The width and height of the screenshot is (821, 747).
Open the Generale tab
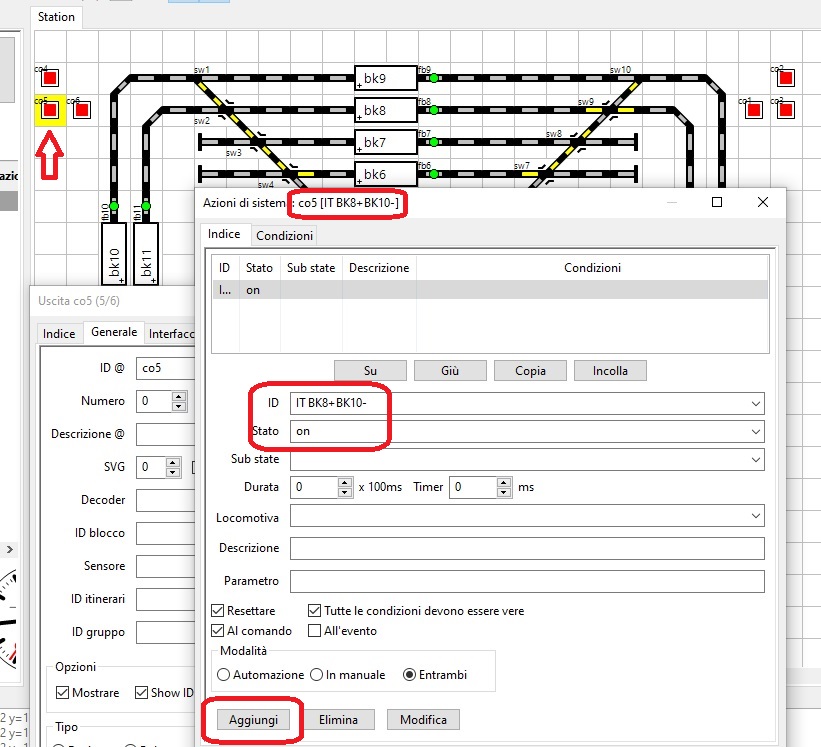point(114,333)
